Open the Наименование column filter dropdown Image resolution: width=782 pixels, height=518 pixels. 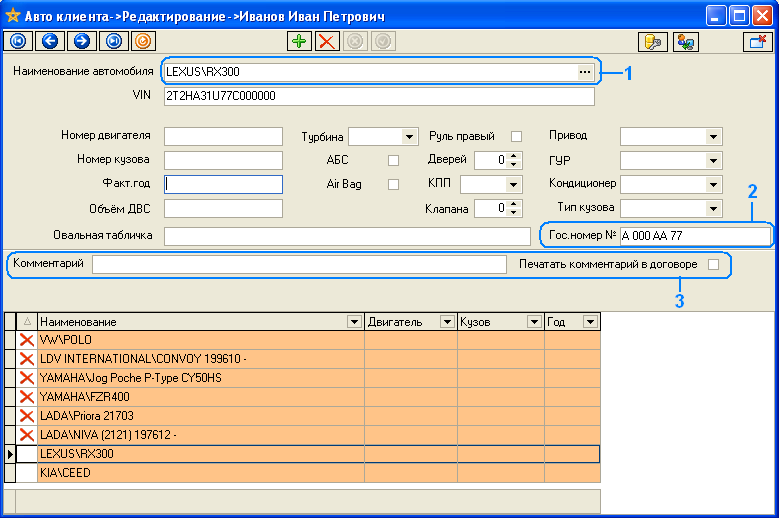point(354,322)
